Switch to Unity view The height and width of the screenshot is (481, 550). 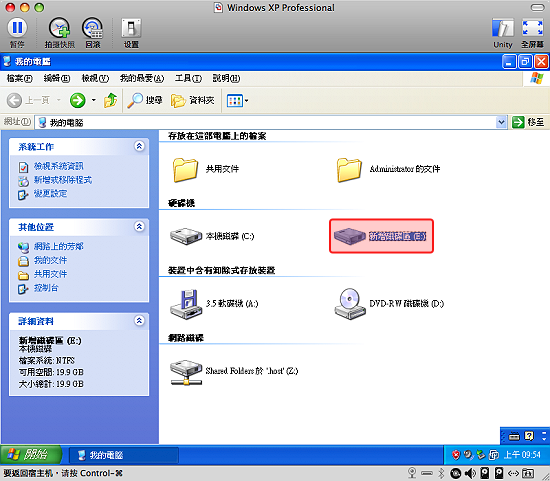click(503, 34)
